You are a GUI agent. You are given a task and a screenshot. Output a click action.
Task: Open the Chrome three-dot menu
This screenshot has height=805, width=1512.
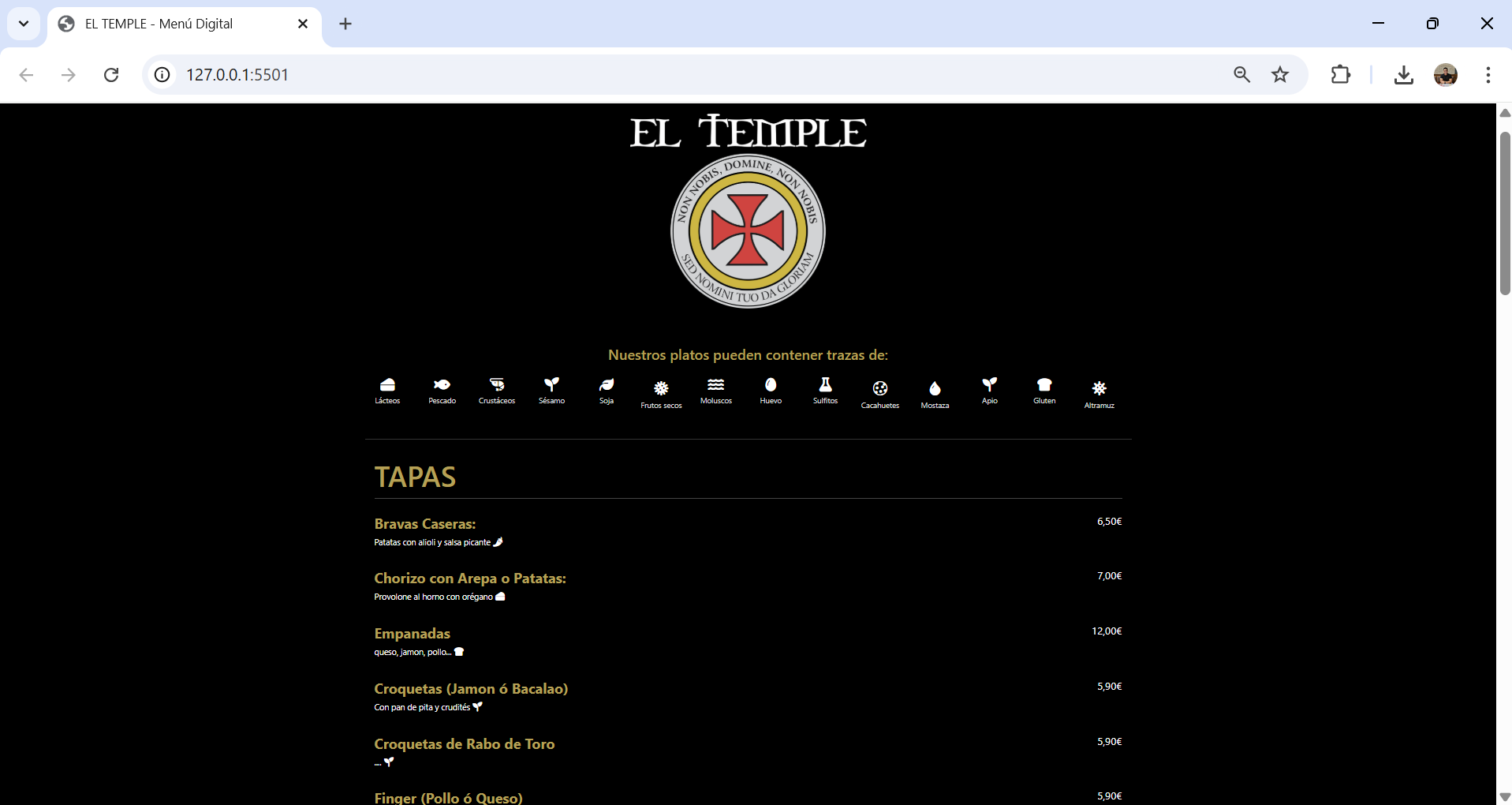coord(1488,75)
